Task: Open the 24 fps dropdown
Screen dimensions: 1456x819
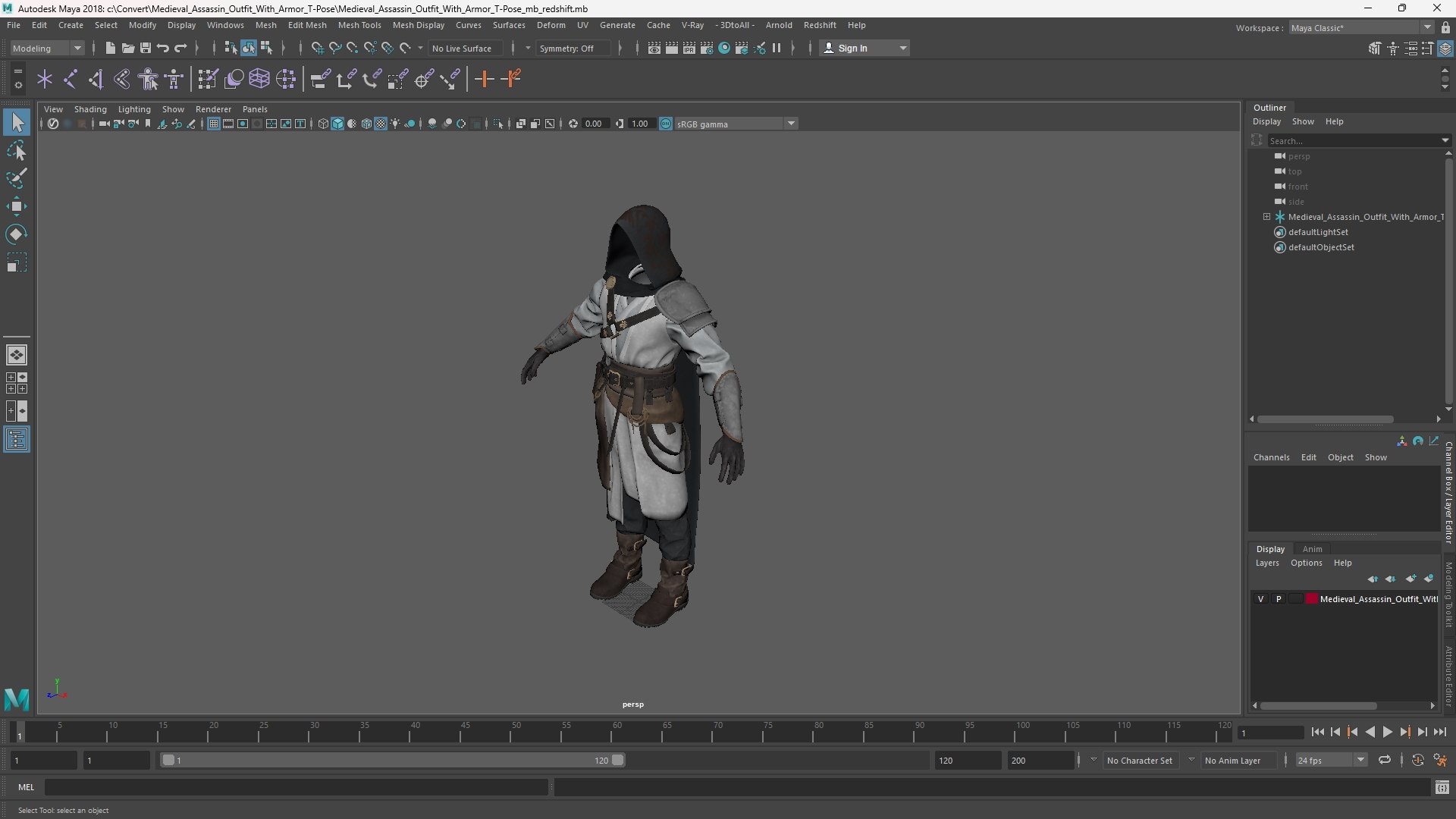Action: (x=1331, y=760)
